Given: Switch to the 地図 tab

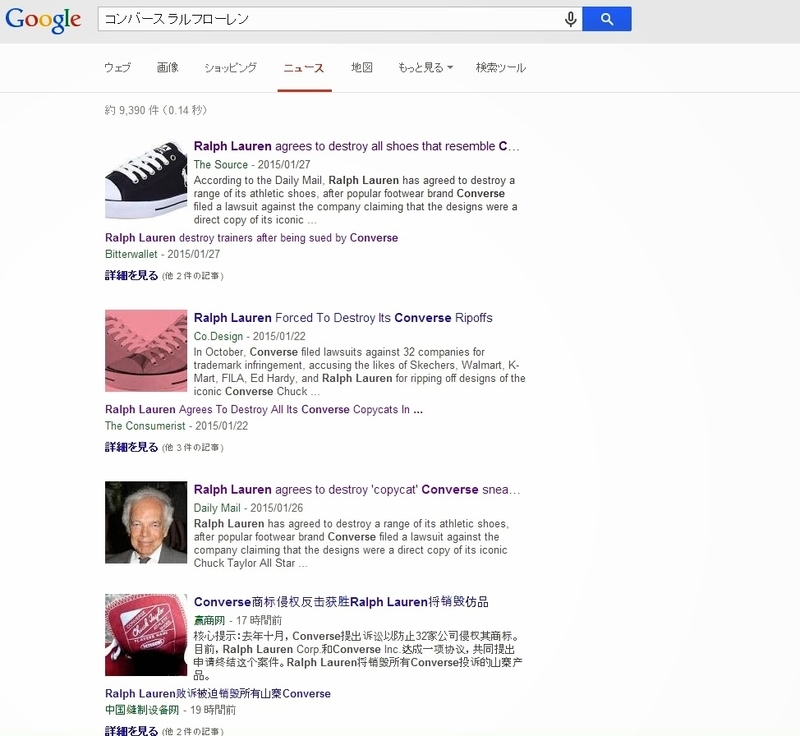Looking at the screenshot, I should pyautogui.click(x=362, y=67).
